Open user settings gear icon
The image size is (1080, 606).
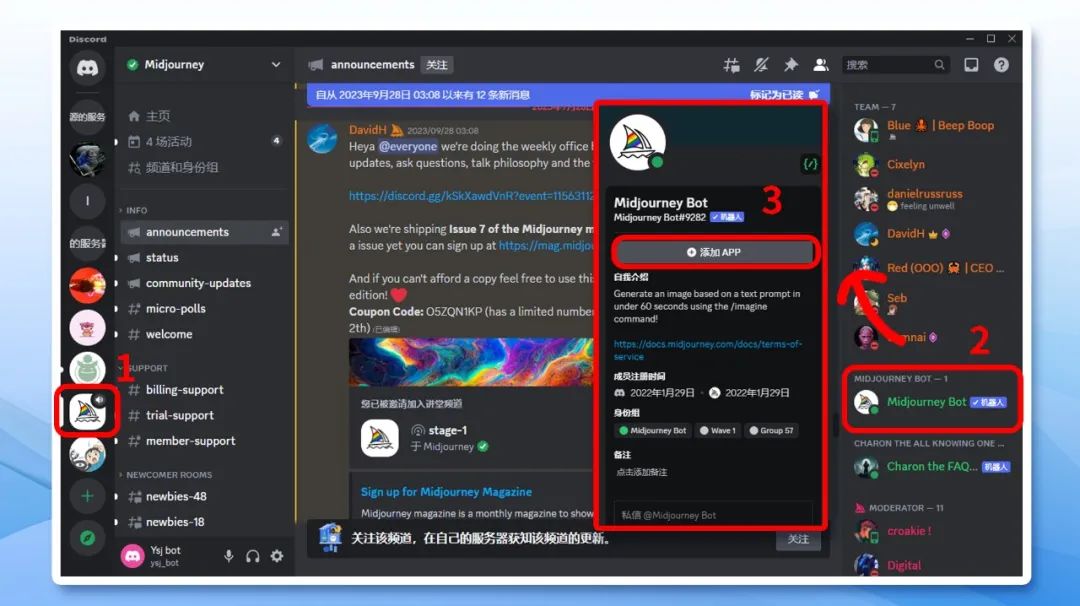(277, 556)
